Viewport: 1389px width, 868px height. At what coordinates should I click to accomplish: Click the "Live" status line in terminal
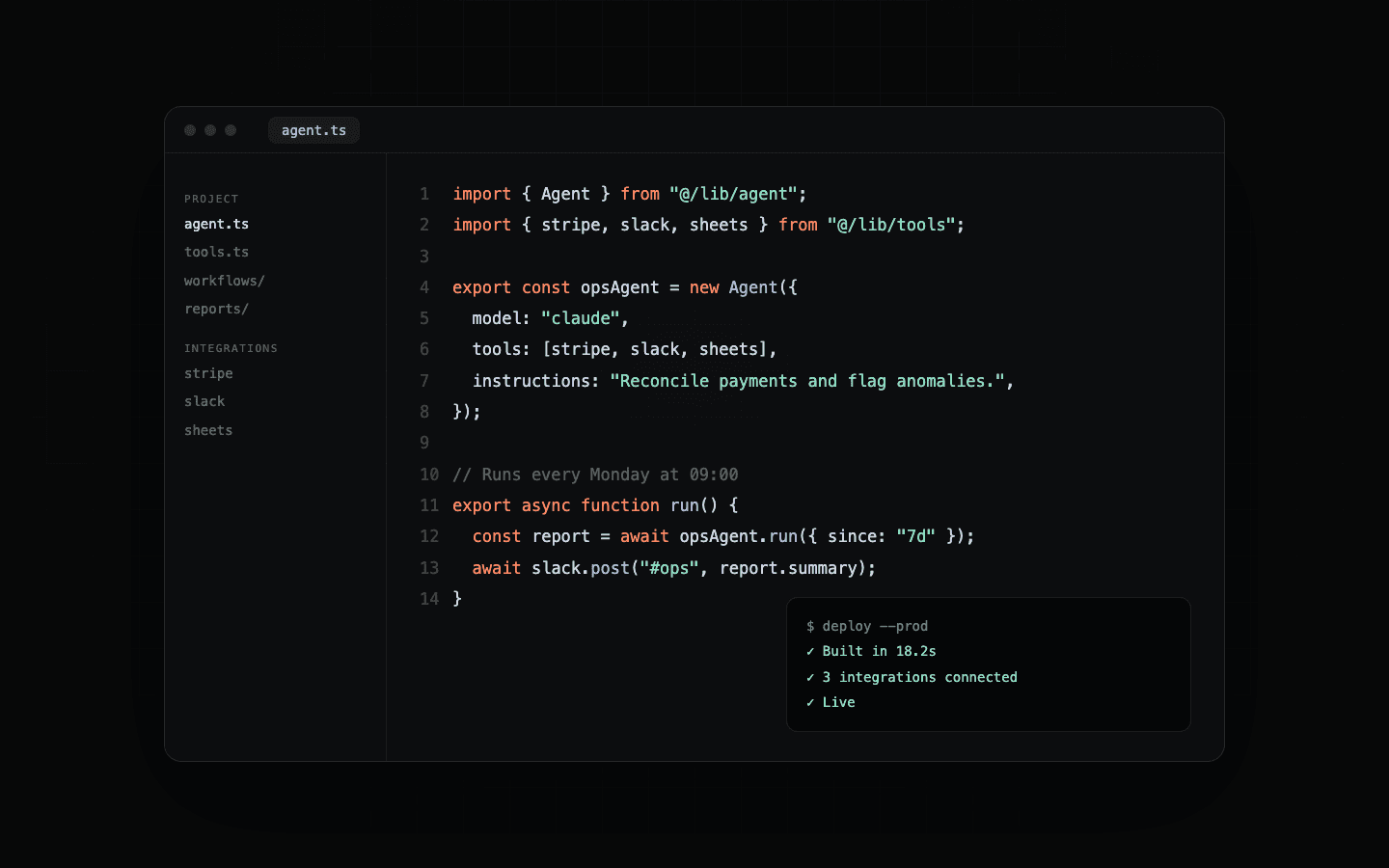point(831,702)
